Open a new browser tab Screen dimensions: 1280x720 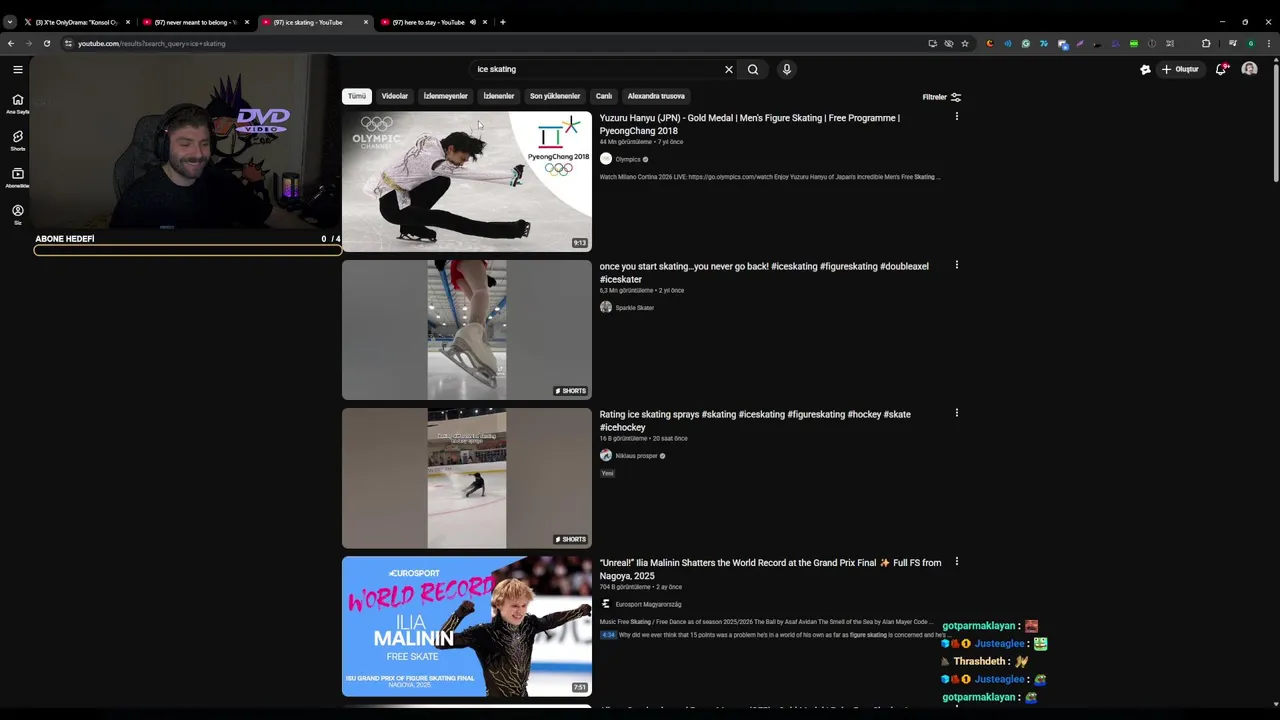tap(503, 22)
